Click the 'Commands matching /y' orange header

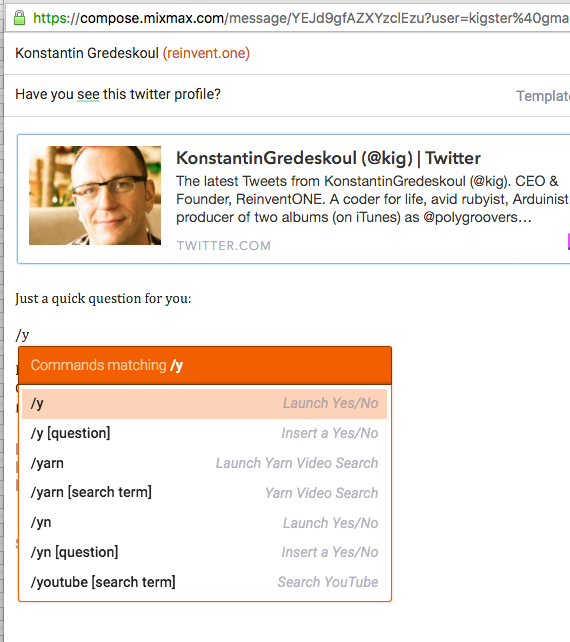click(x=205, y=365)
